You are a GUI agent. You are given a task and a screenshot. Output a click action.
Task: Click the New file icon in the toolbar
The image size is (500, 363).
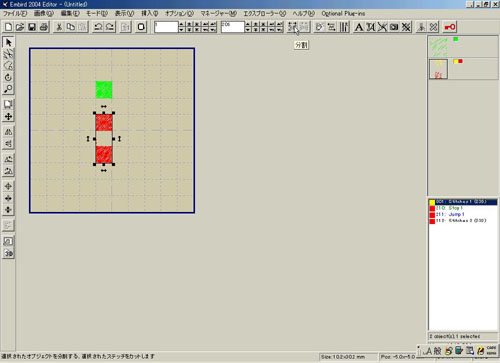(x=8, y=27)
